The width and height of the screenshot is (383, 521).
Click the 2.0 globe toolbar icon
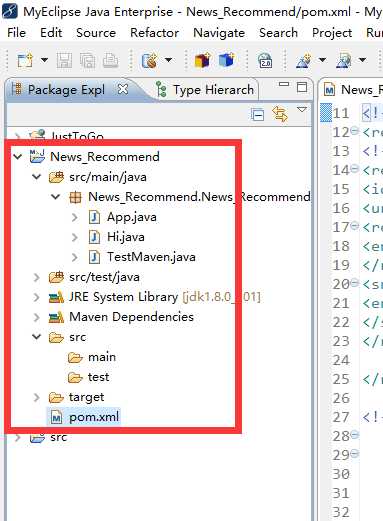[265, 61]
